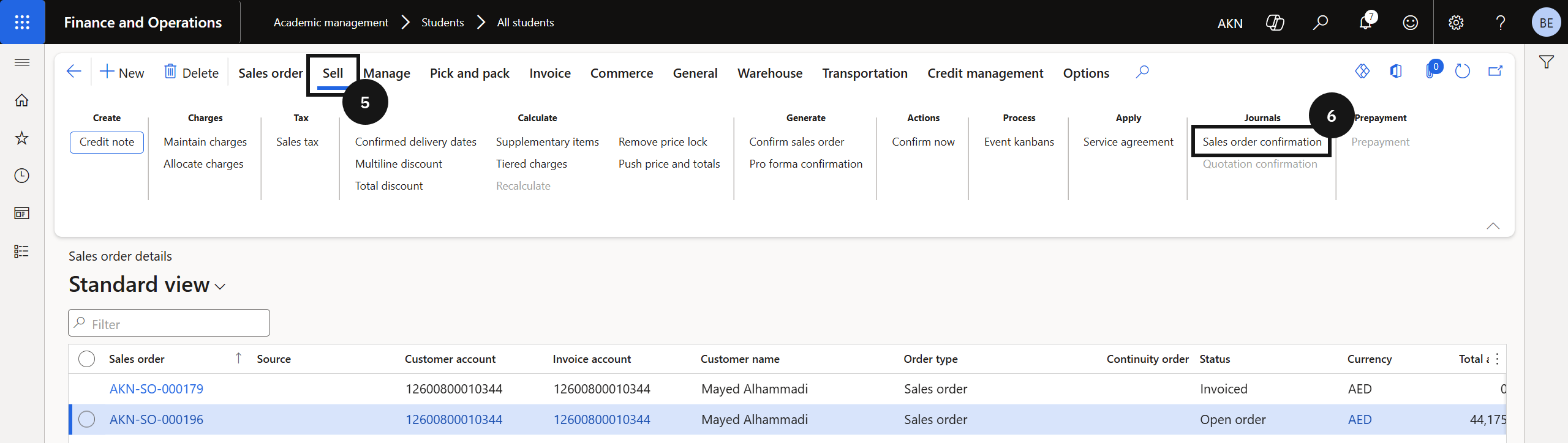
Task: Open Recent clock icon in sidebar
Action: click(22, 176)
